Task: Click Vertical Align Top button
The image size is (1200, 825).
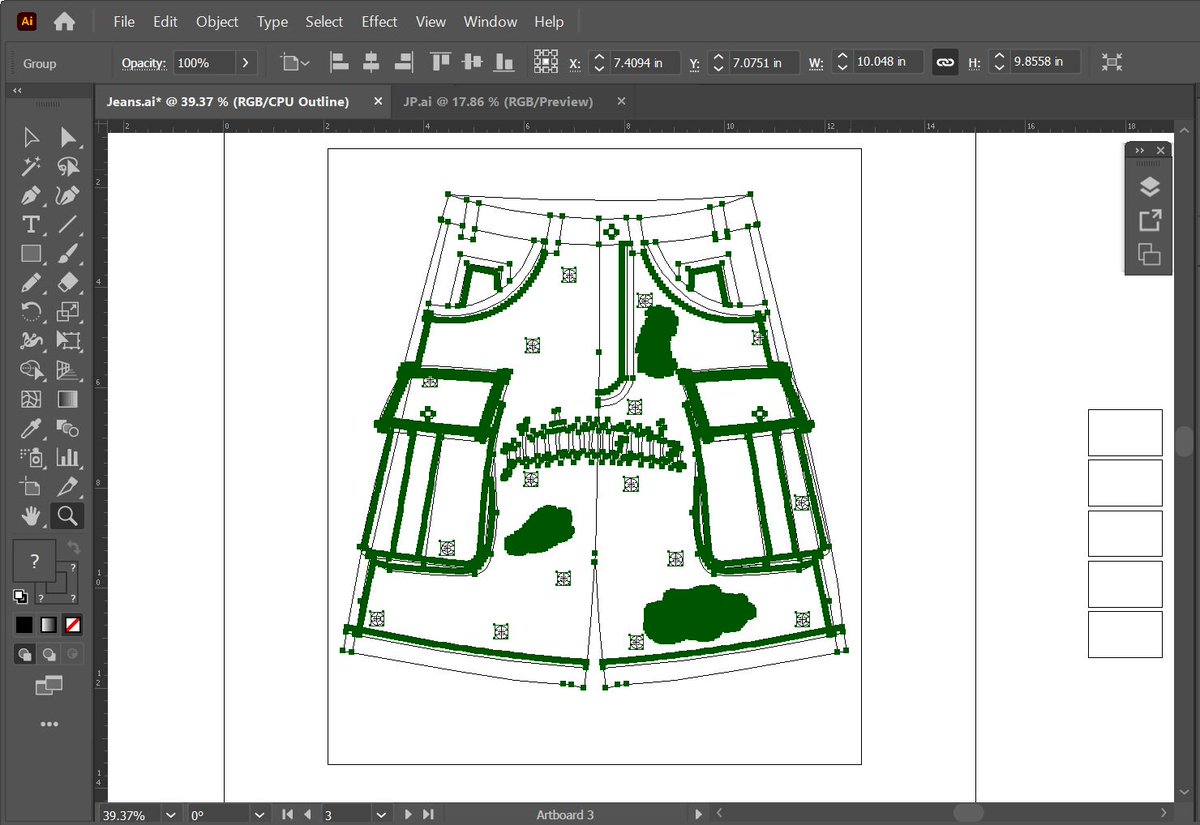Action: 440,62
